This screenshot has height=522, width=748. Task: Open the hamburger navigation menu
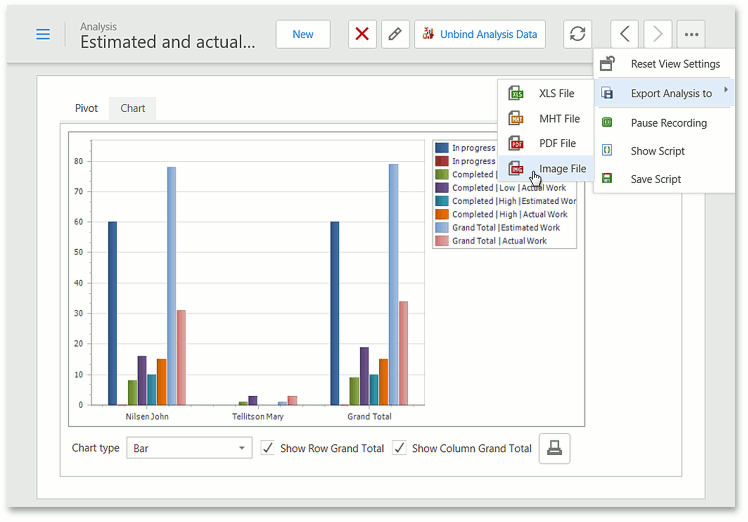(x=43, y=34)
